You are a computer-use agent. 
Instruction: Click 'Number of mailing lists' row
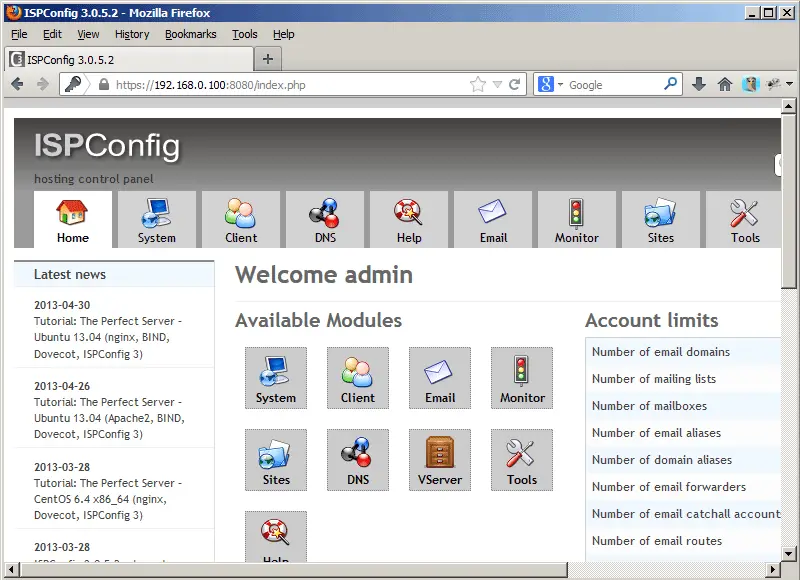(683, 379)
